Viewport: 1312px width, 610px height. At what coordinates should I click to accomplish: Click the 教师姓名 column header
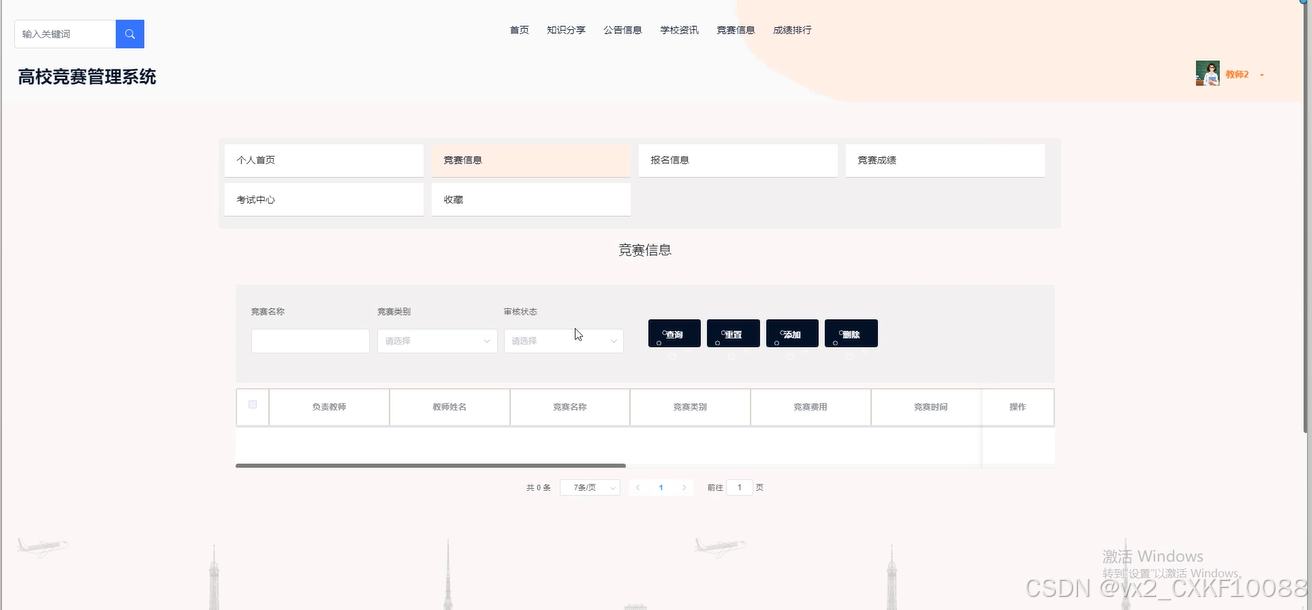click(450, 407)
